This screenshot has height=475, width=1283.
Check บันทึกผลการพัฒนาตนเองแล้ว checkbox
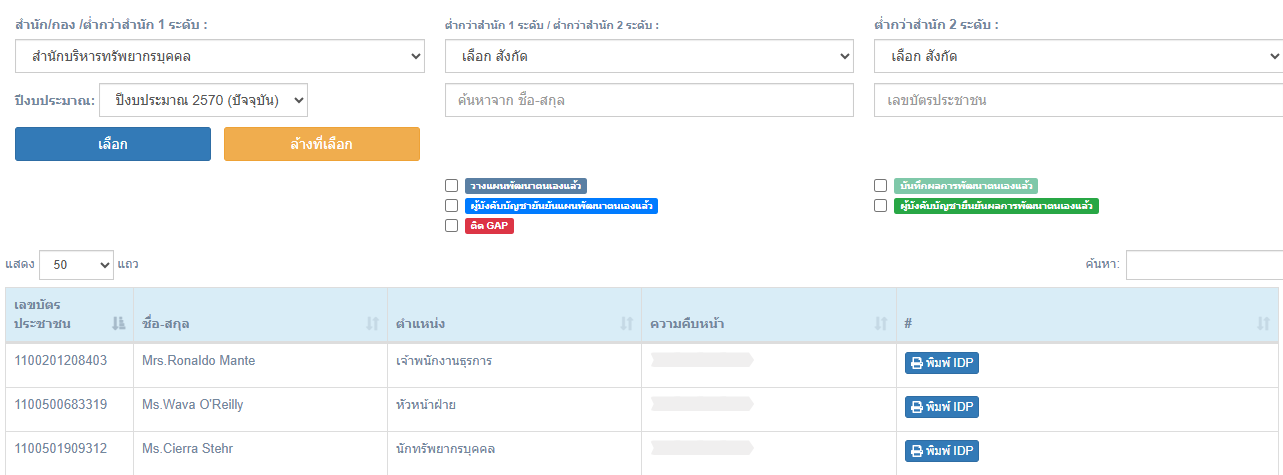click(x=881, y=186)
